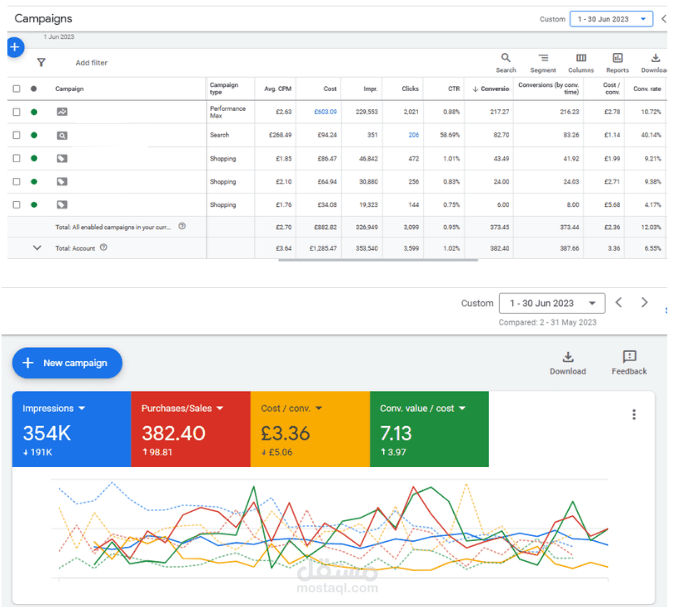Select the green Conv. value / cost tile
Viewport: 675px width, 607px height.
[429, 429]
